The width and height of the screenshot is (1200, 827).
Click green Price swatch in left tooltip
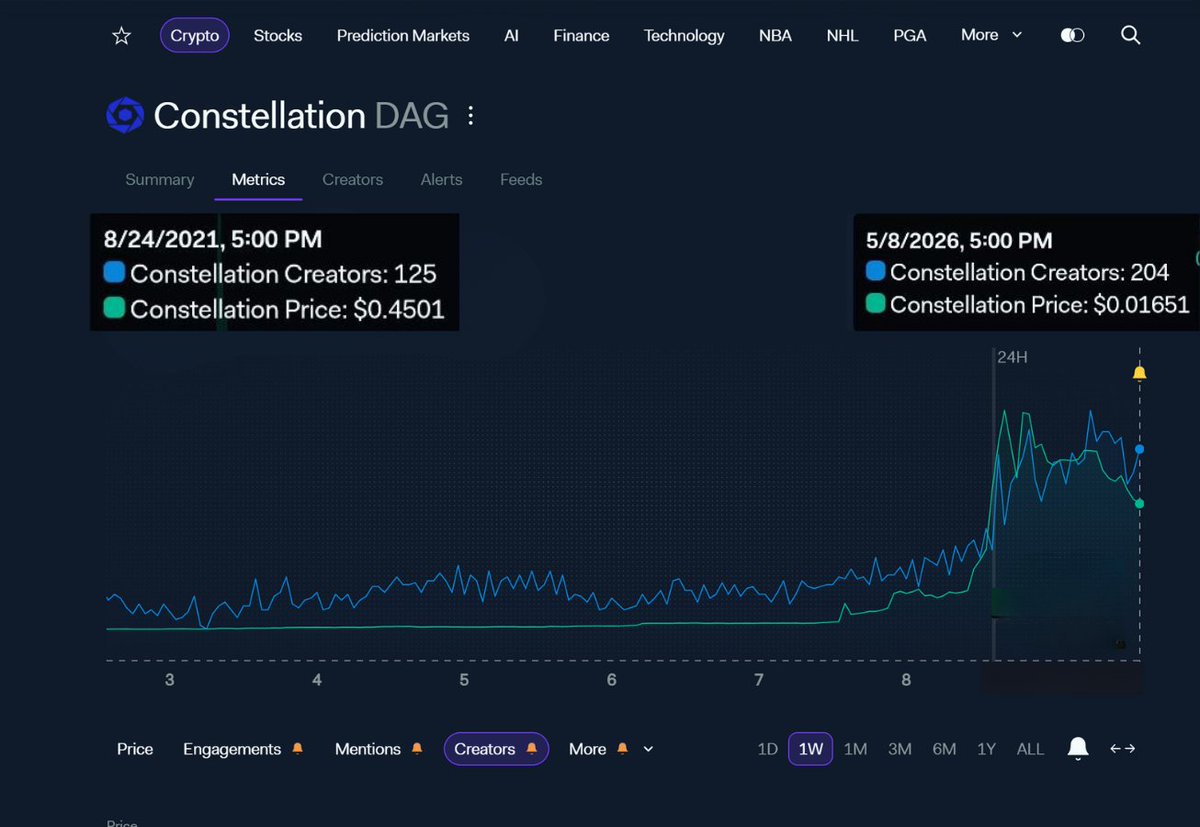coord(113,309)
